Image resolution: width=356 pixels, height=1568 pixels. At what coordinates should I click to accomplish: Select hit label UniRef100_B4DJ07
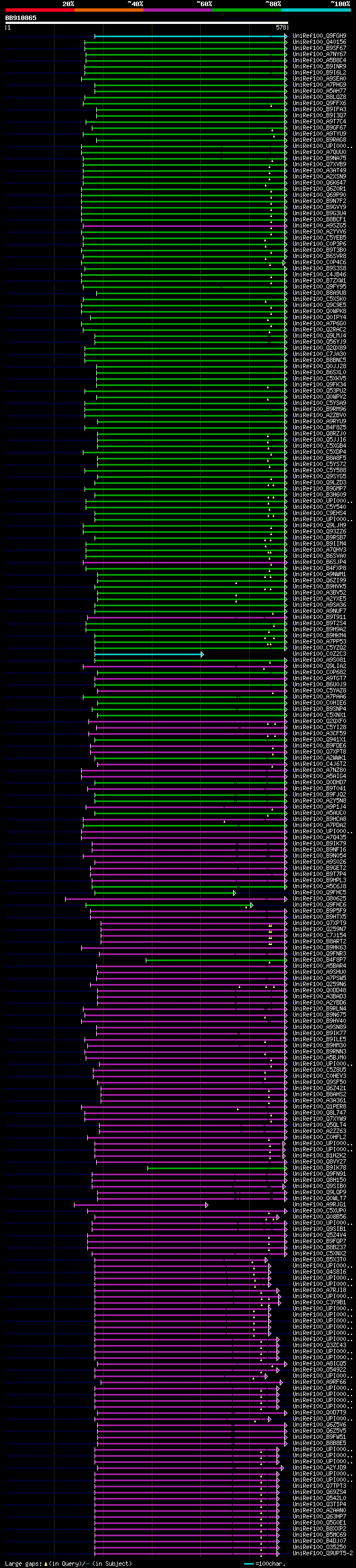[x=319, y=1541]
